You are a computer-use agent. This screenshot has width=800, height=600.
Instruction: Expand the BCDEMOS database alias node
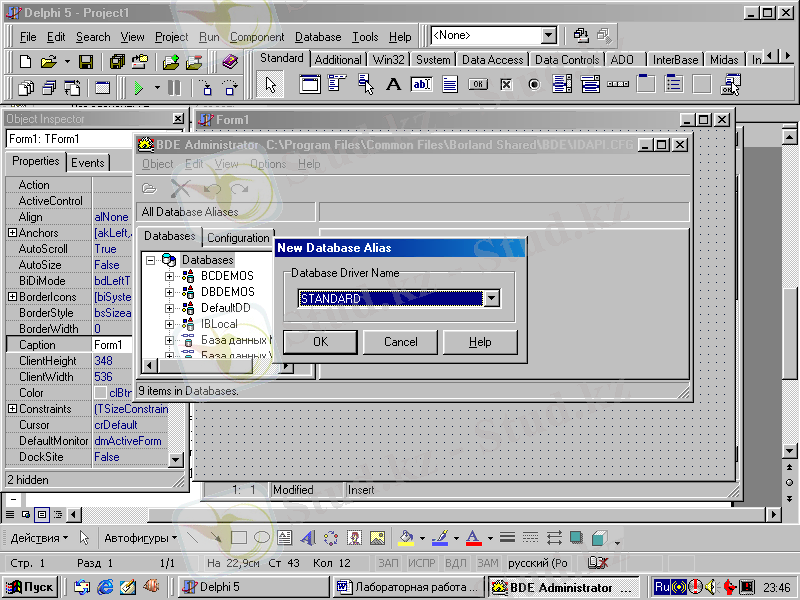click(x=170, y=276)
